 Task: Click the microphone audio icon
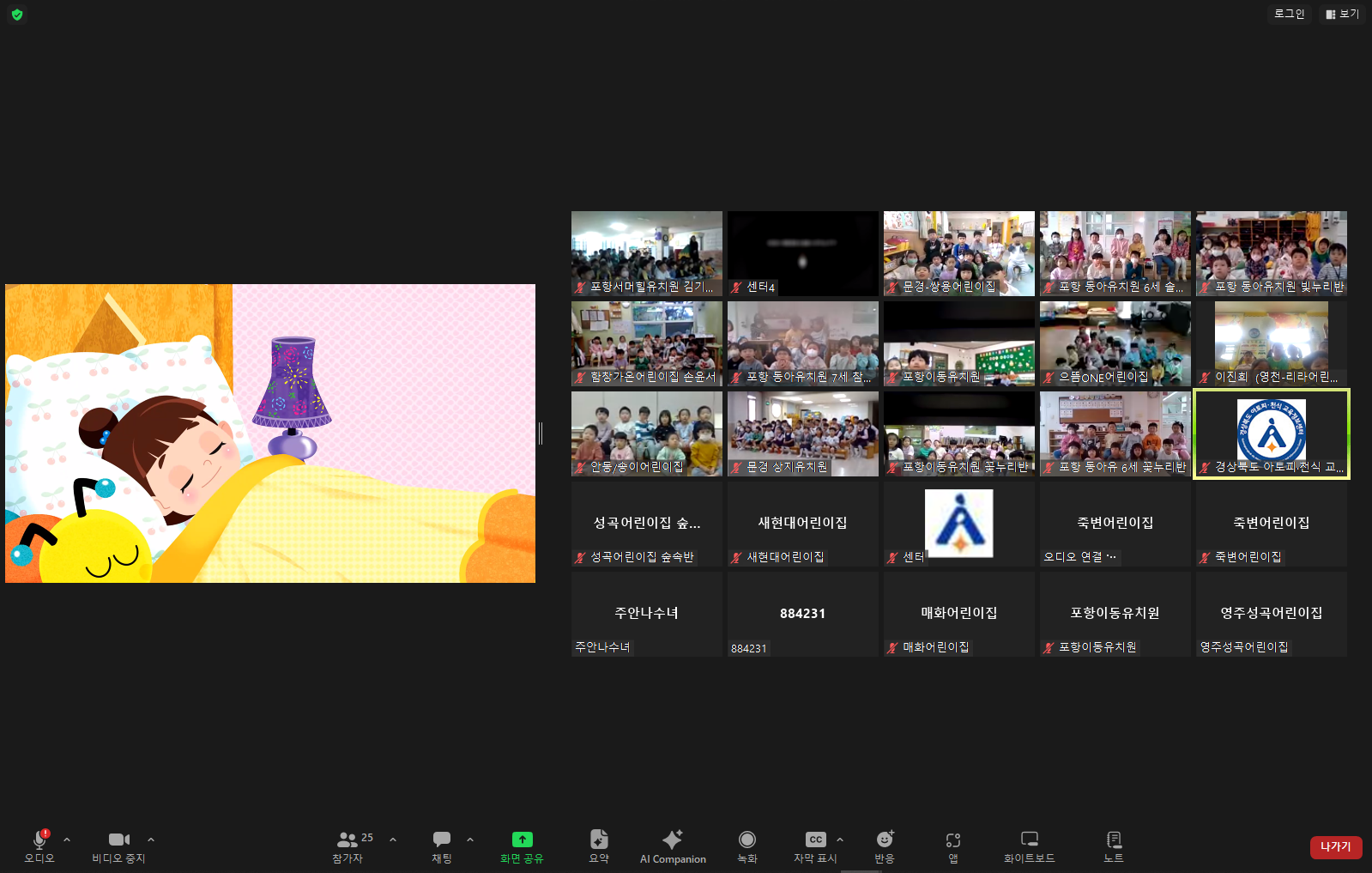(x=39, y=840)
